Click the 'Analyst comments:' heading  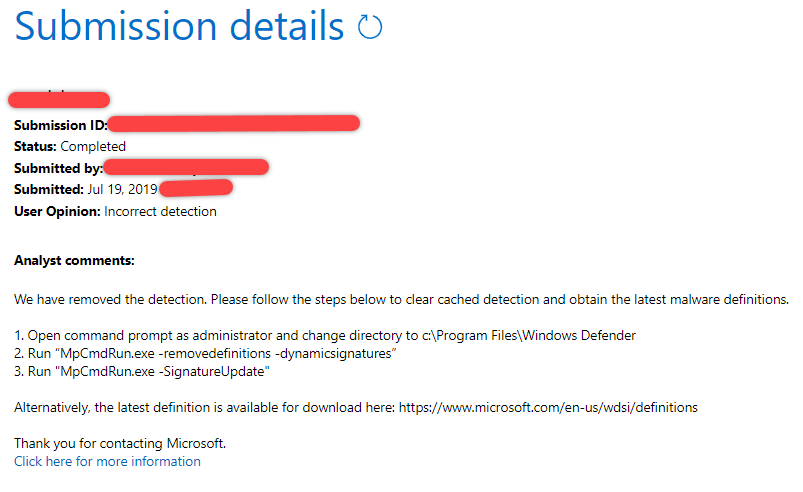click(74, 261)
